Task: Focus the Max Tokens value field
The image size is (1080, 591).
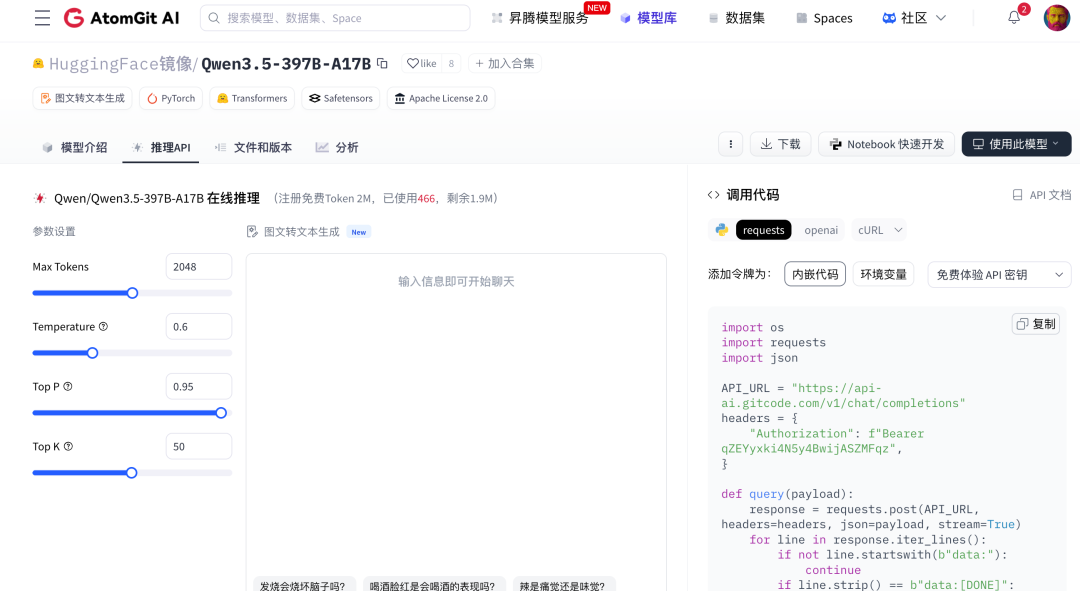Action: pyautogui.click(x=198, y=267)
